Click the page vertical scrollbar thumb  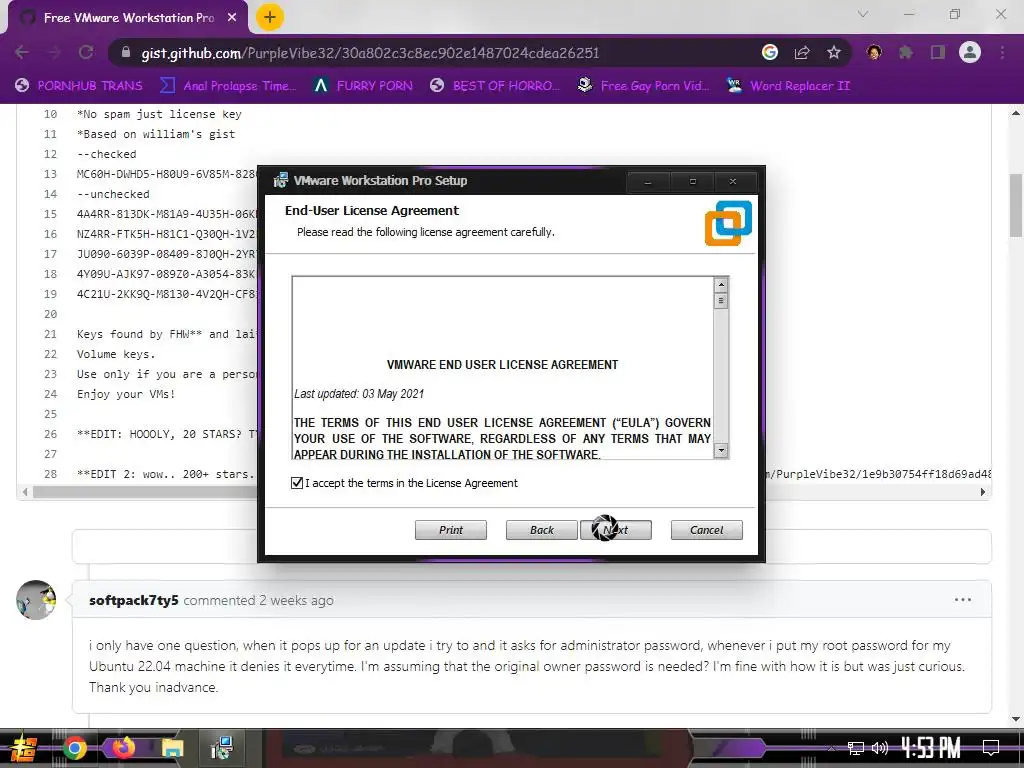1016,204
